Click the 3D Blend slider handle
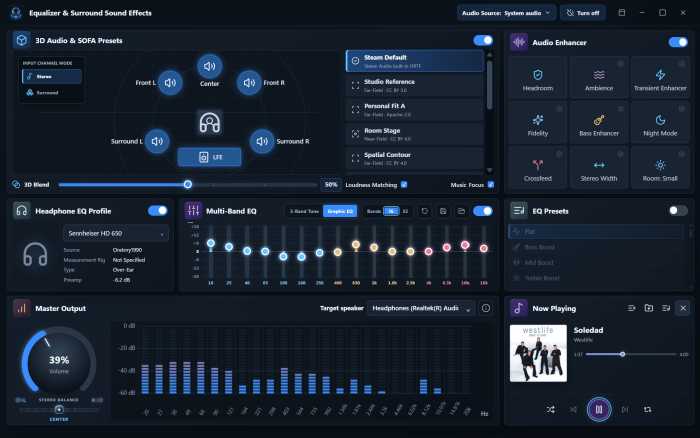Viewport: 700px width, 438px height. [x=188, y=184]
